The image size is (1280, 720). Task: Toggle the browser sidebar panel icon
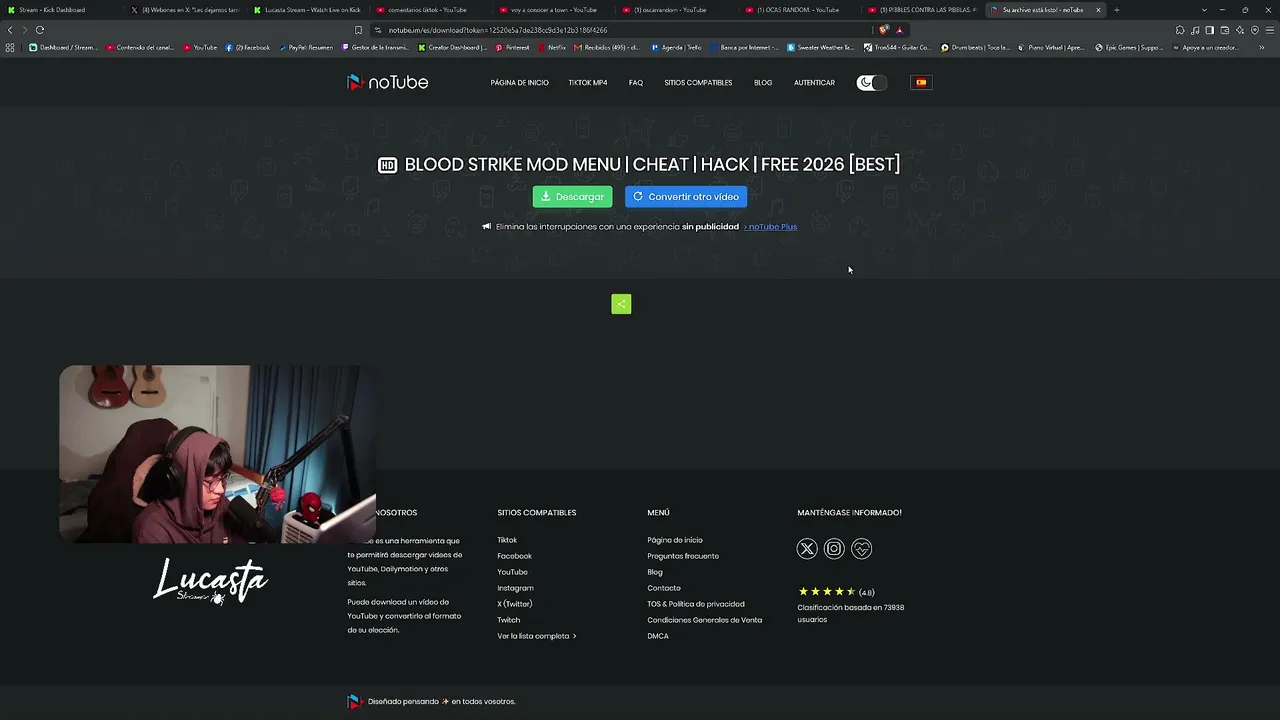1210,30
